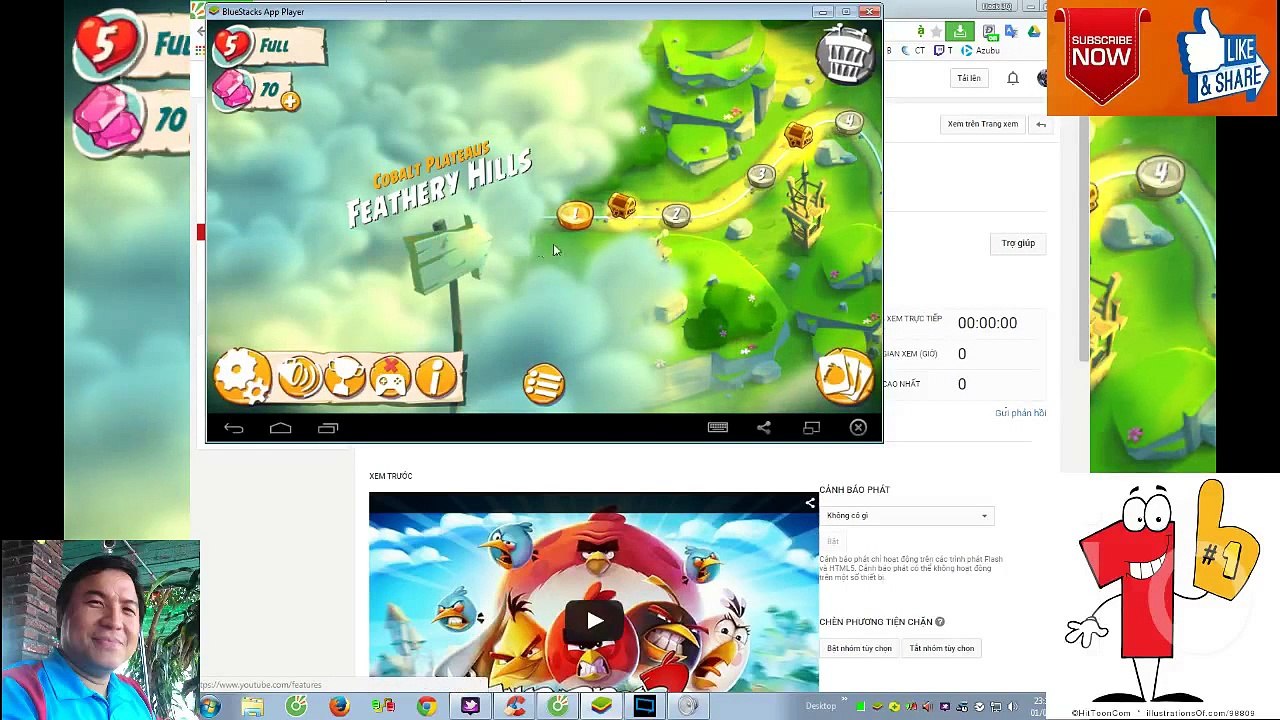Open the Twitch "T" bookmark
The image size is (1280, 720).
click(x=944, y=51)
